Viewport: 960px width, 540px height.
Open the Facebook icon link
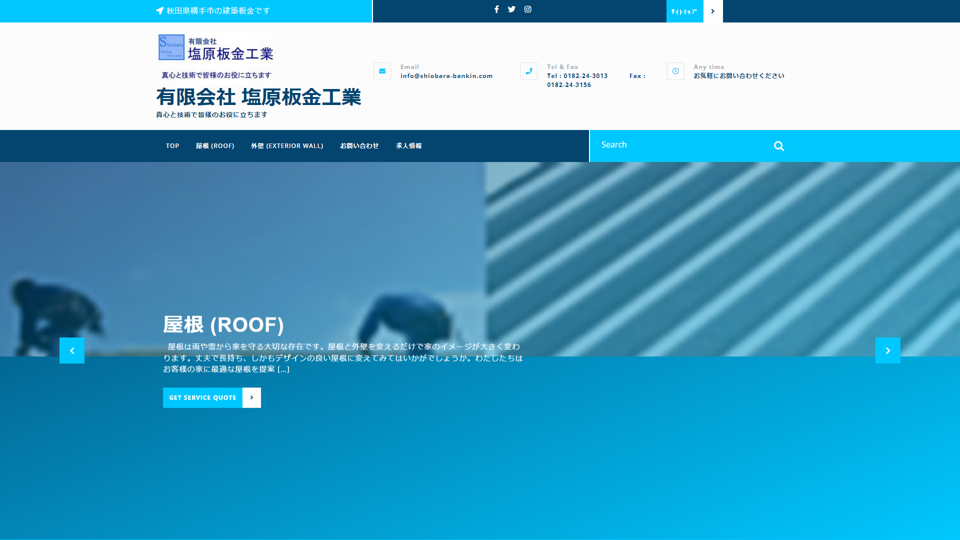tap(496, 10)
